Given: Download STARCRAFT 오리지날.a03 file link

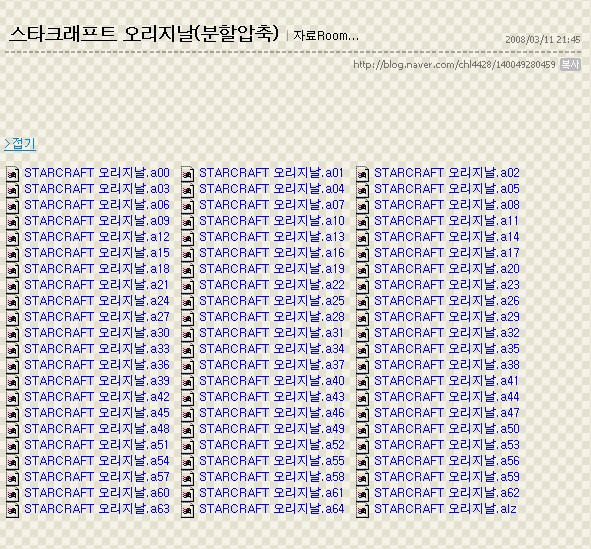Looking at the screenshot, I should [x=97, y=188].
